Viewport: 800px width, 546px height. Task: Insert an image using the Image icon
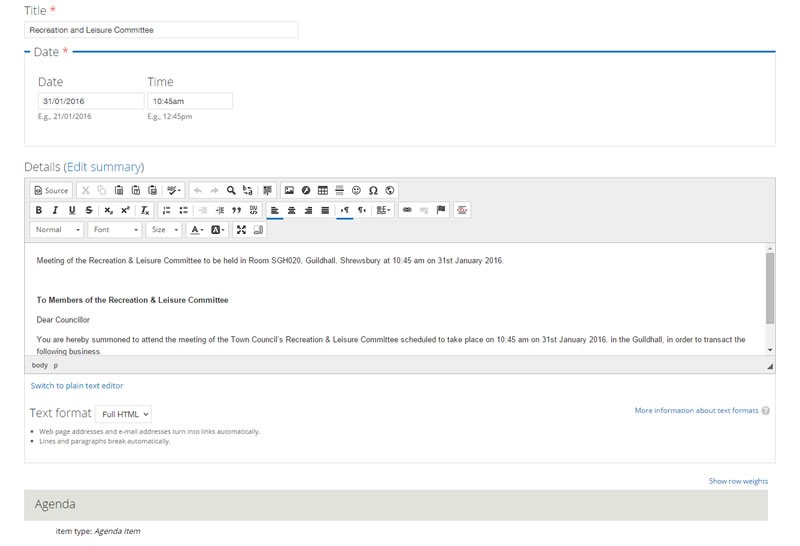coord(289,190)
